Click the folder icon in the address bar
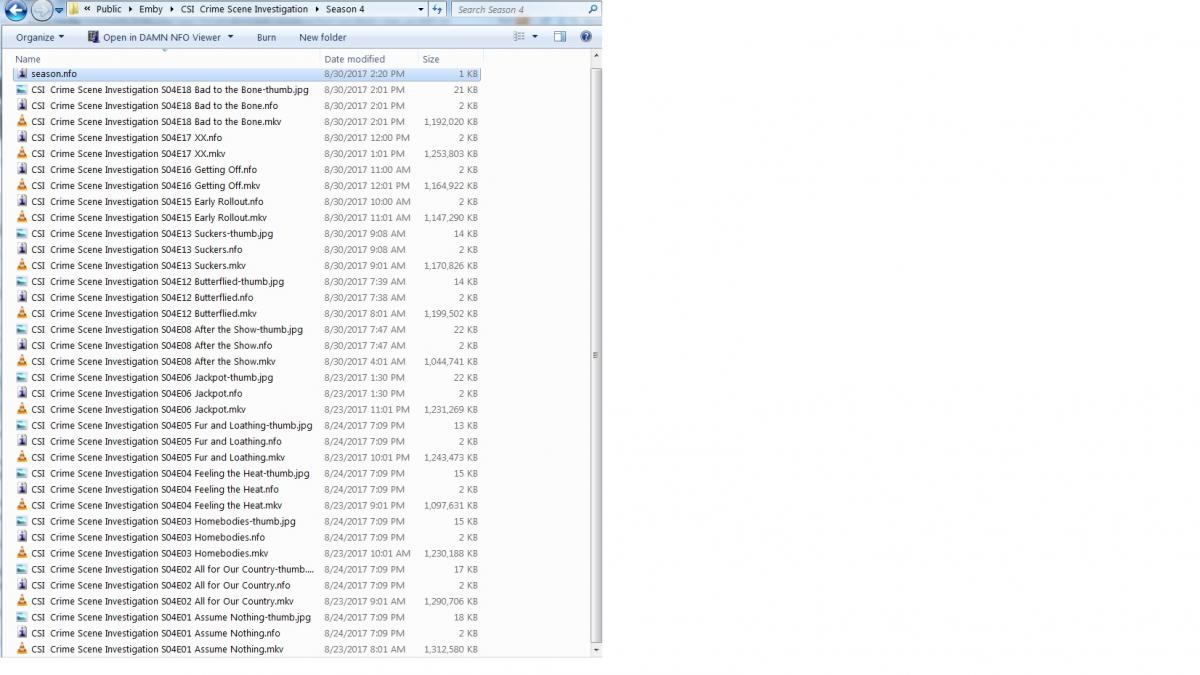1200x675 pixels. click(75, 9)
